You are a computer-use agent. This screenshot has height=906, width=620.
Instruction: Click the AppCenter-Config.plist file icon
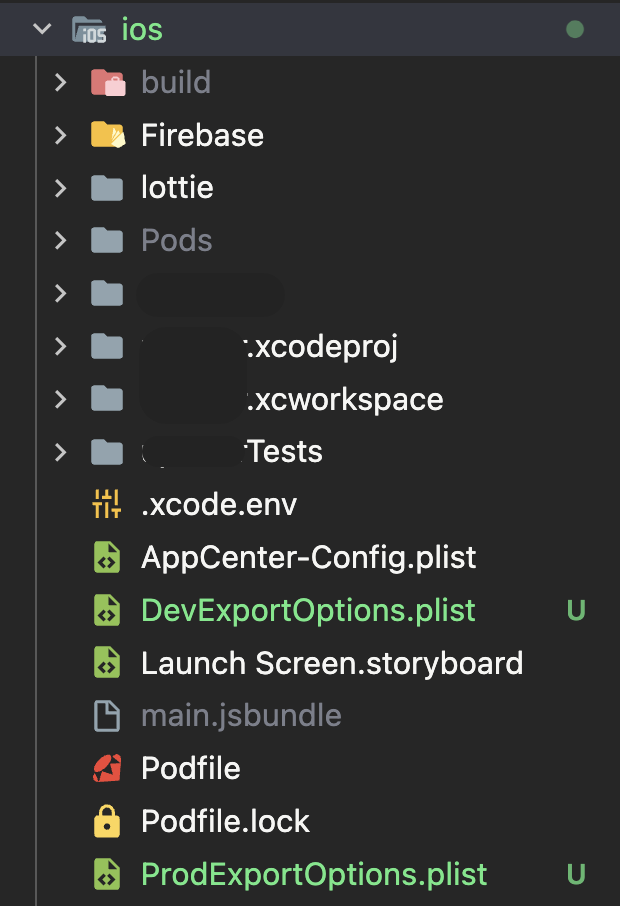point(106,557)
